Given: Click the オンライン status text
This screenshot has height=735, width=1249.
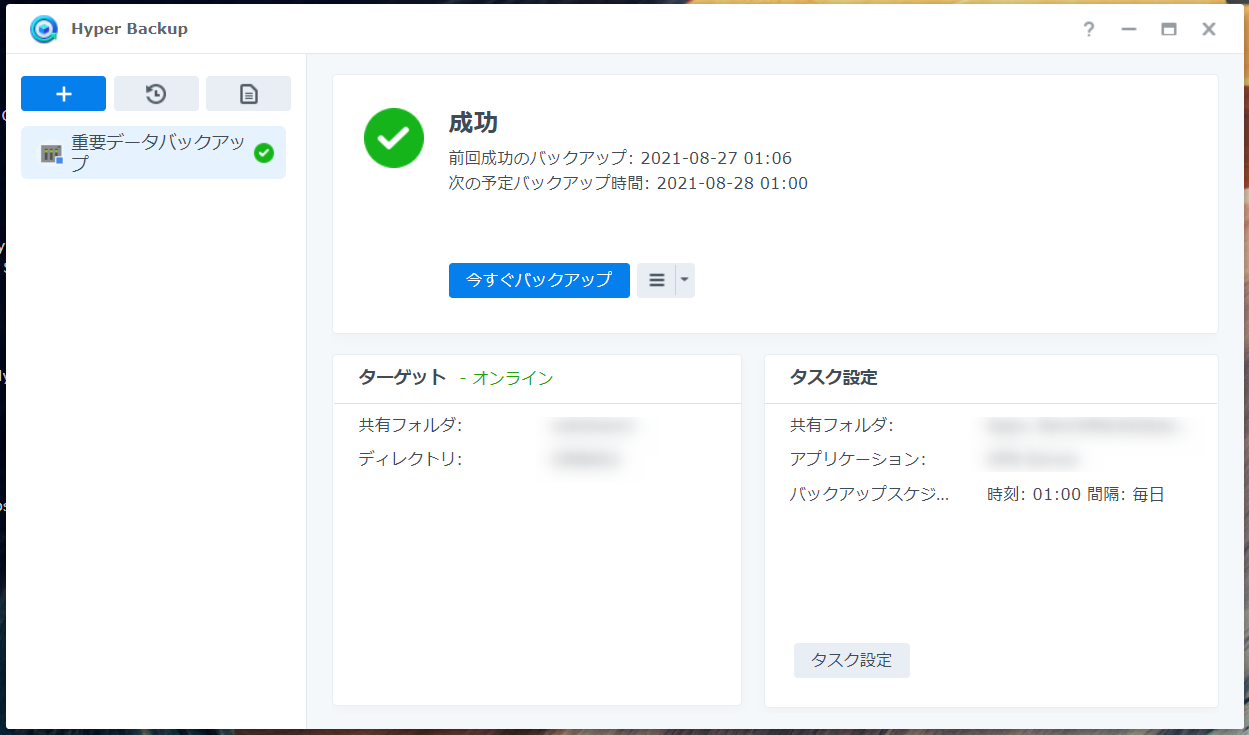Looking at the screenshot, I should pos(513,378).
